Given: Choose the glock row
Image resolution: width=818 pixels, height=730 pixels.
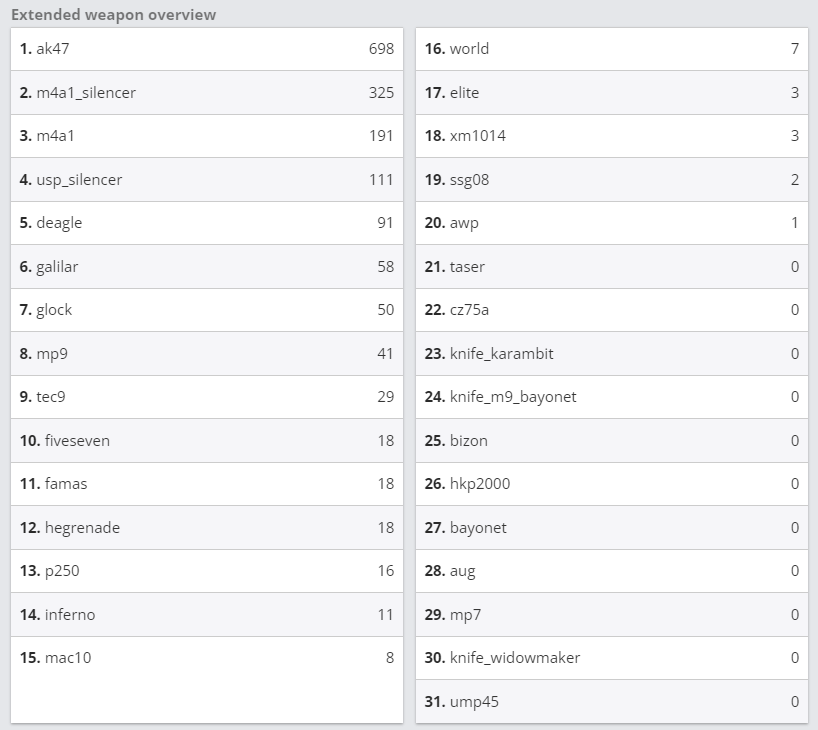Looking at the screenshot, I should click(x=207, y=310).
